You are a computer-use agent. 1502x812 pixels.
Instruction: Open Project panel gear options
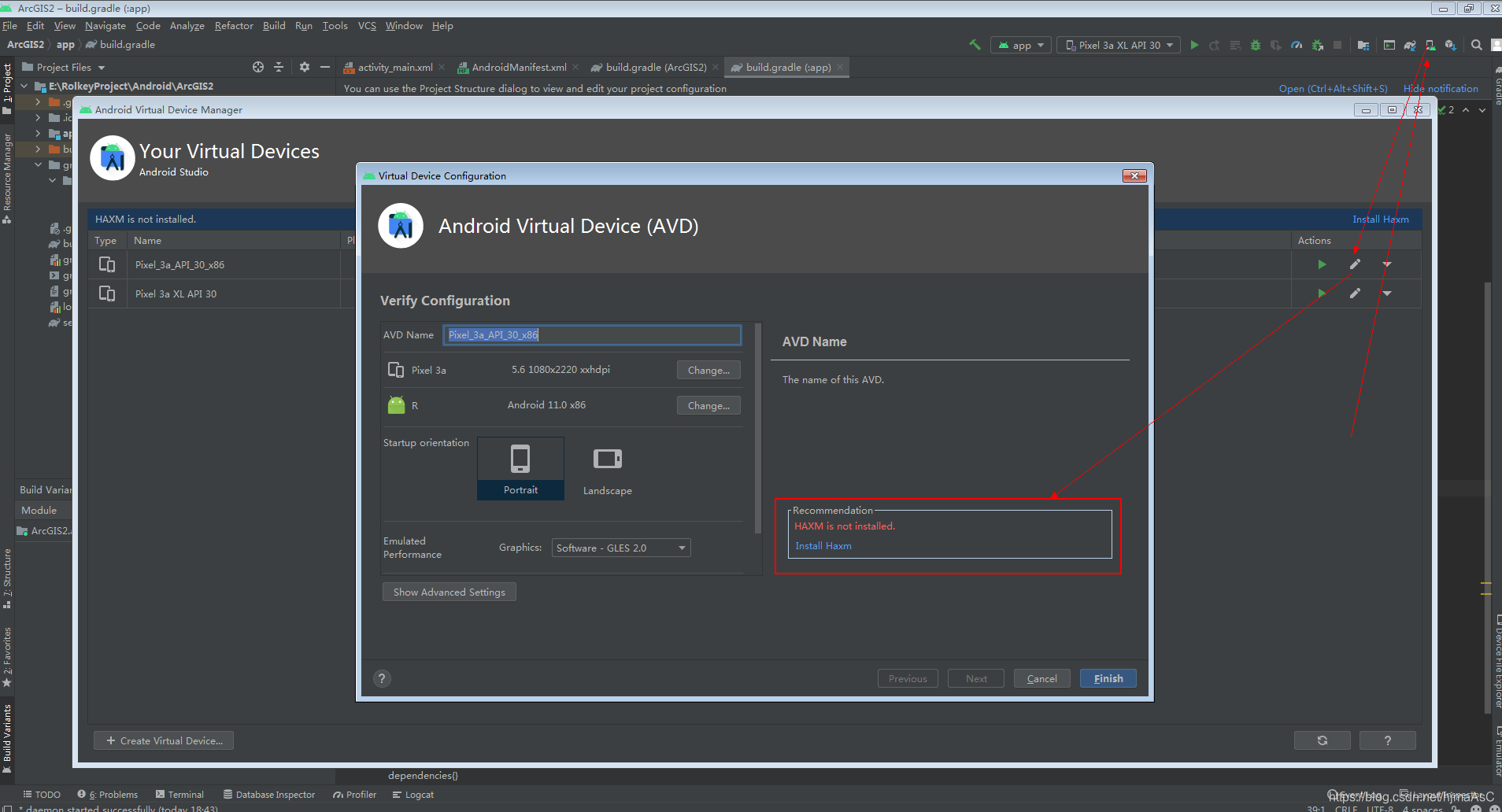click(305, 67)
